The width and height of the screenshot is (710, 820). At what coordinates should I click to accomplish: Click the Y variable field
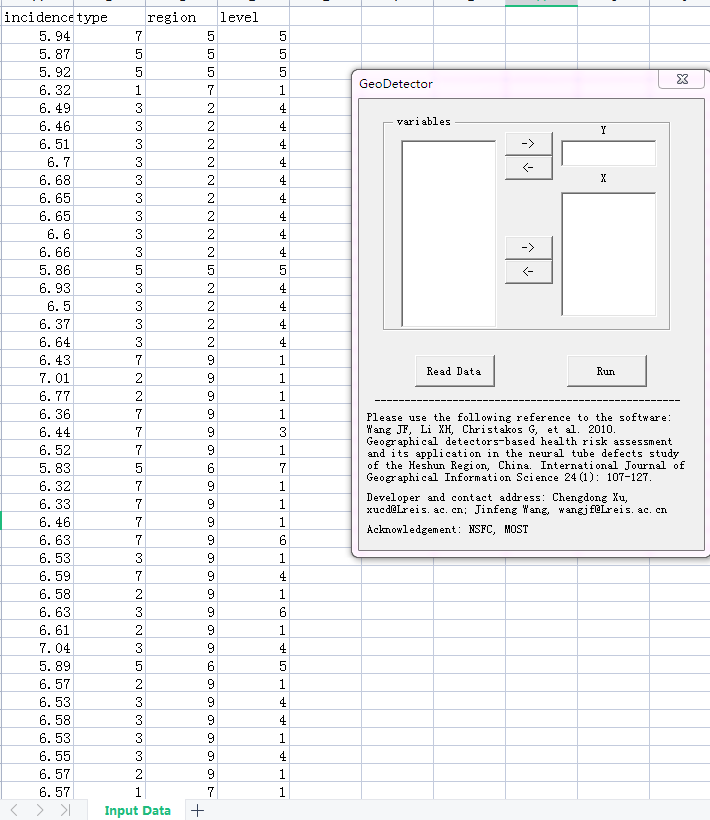(609, 153)
